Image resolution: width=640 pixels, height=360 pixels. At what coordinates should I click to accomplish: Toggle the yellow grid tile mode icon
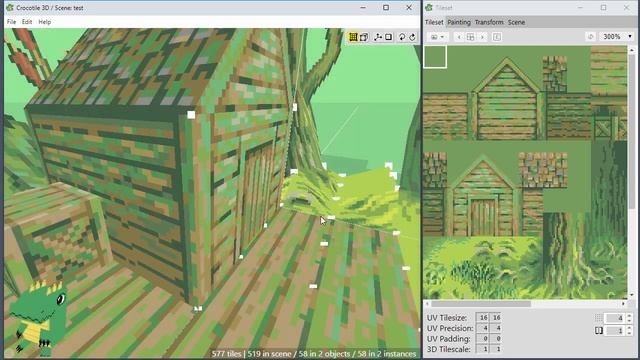point(353,37)
